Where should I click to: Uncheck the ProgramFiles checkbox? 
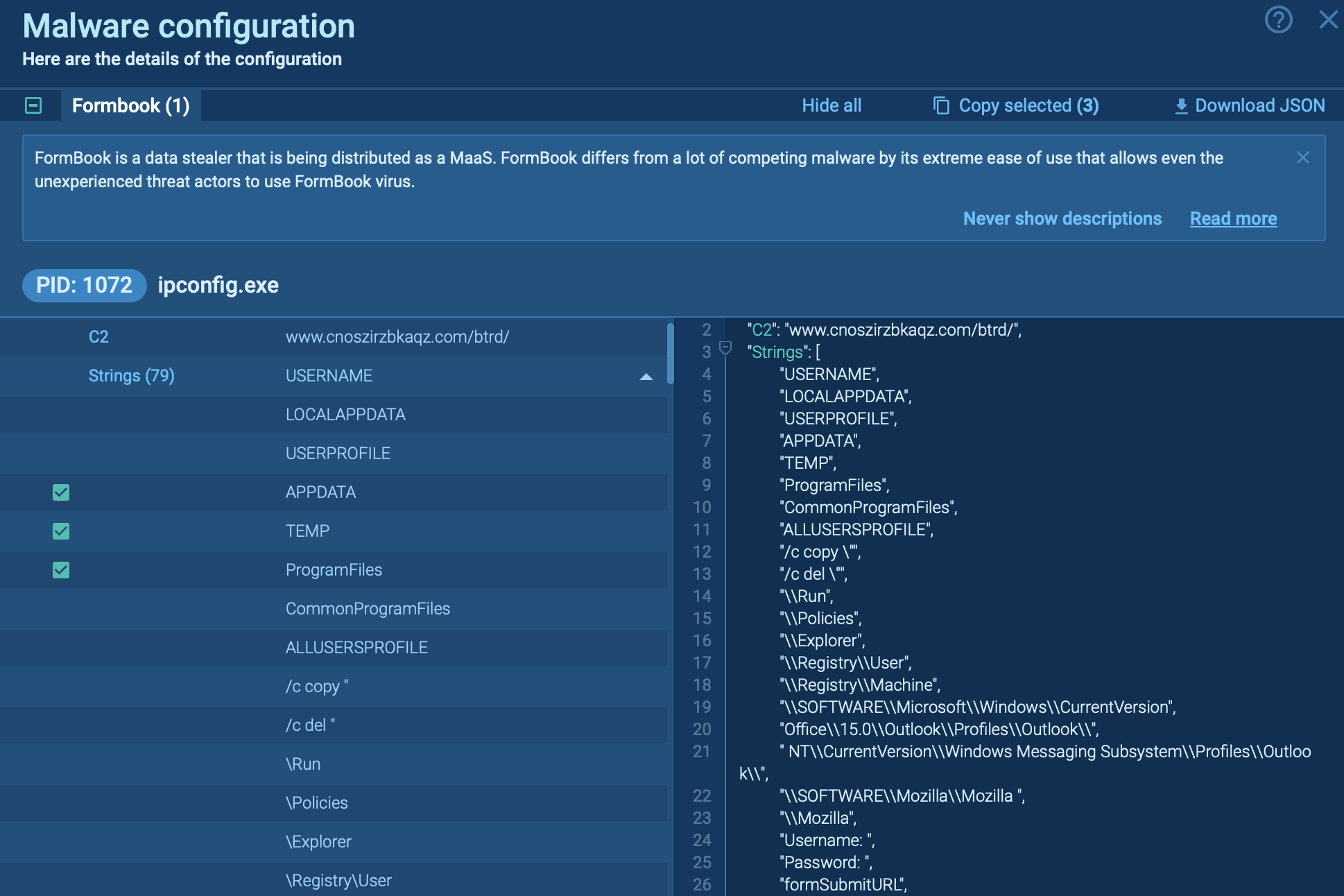(x=61, y=570)
